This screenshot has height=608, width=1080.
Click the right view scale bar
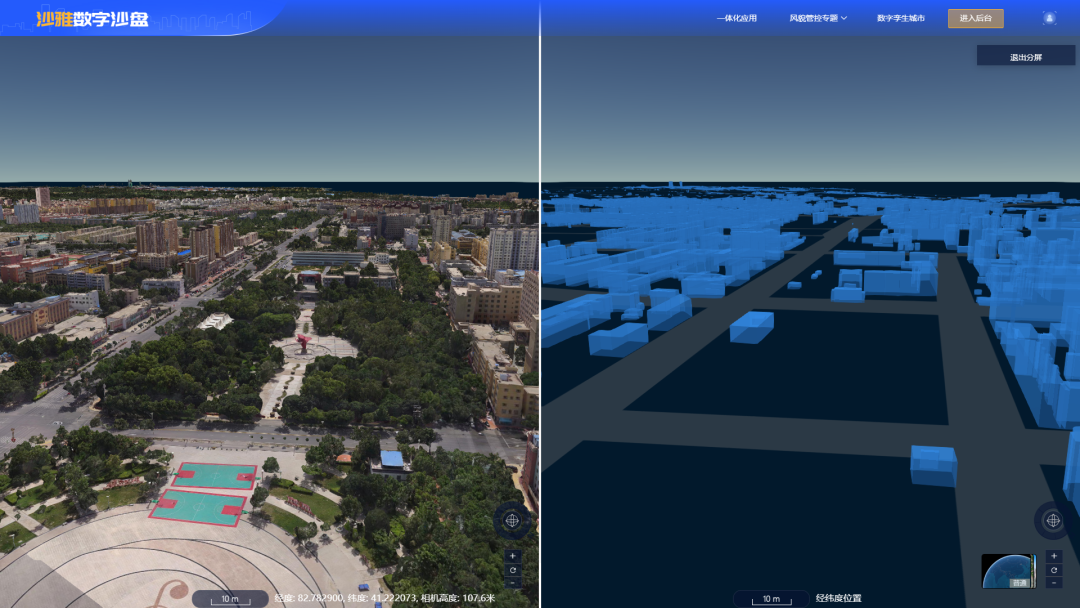pyautogui.click(x=771, y=599)
